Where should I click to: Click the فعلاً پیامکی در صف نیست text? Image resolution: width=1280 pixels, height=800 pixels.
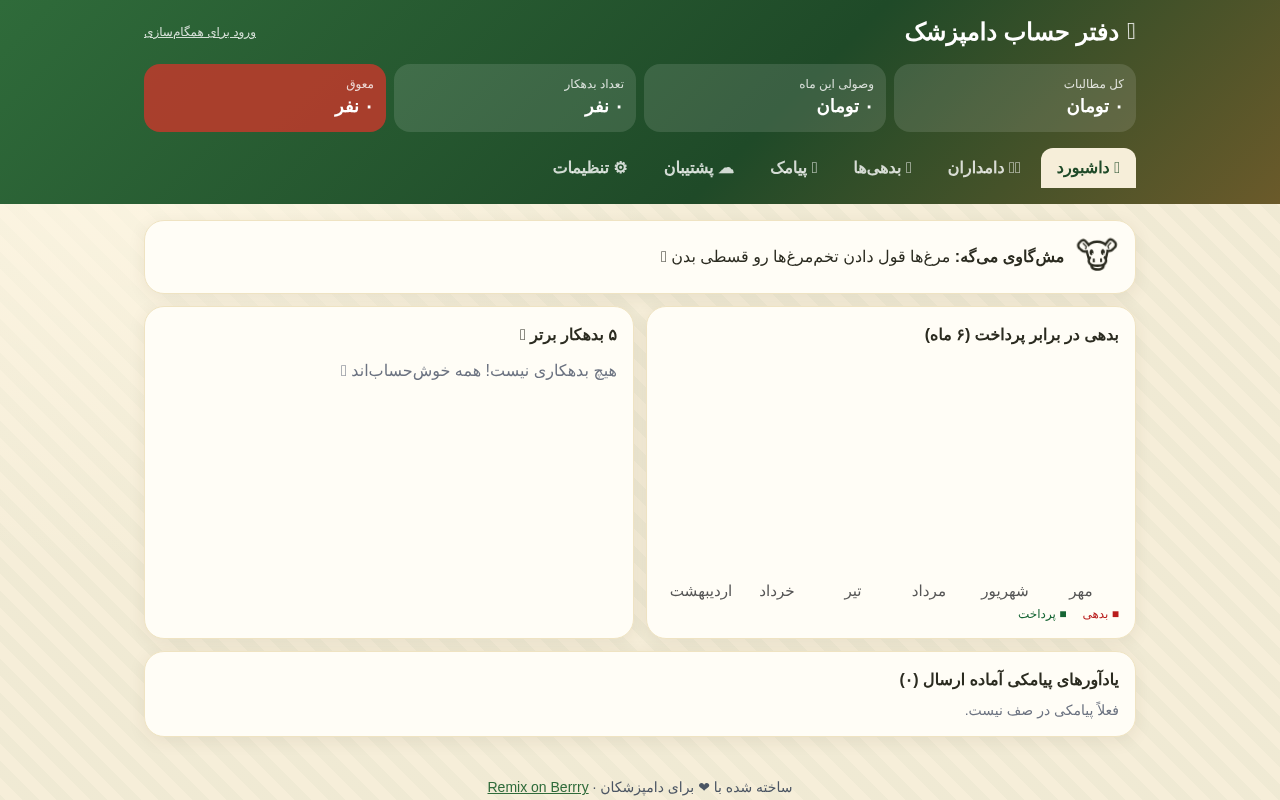(1042, 710)
